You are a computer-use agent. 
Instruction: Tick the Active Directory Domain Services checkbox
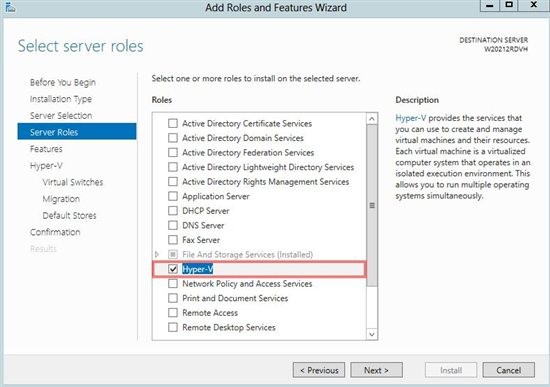pos(173,138)
